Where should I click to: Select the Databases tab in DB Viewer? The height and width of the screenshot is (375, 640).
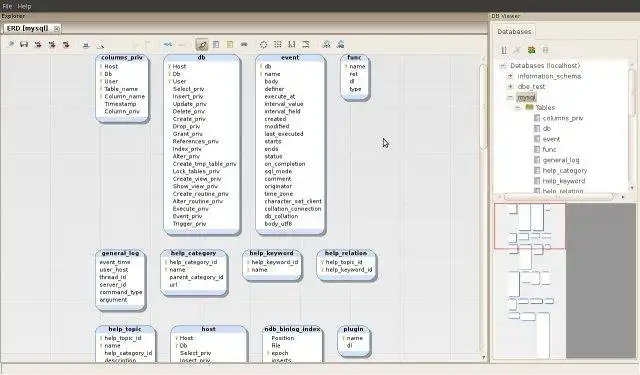514,31
